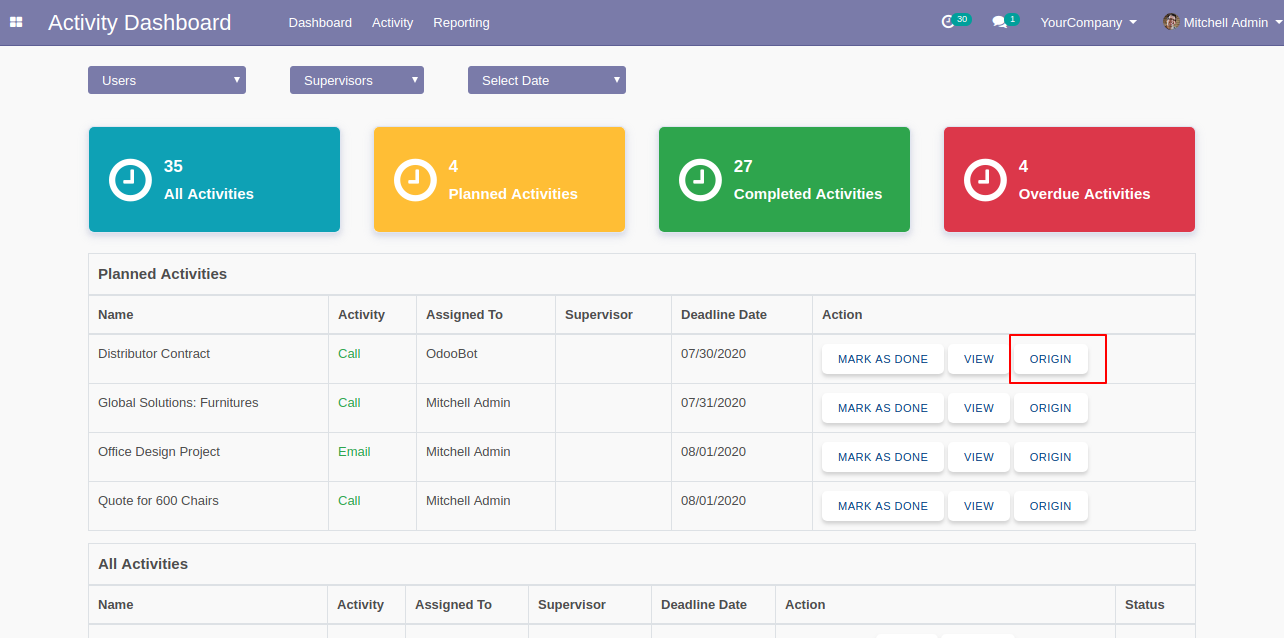Click clock icon on Planned Activities card
1284x638 pixels.
tap(414, 180)
